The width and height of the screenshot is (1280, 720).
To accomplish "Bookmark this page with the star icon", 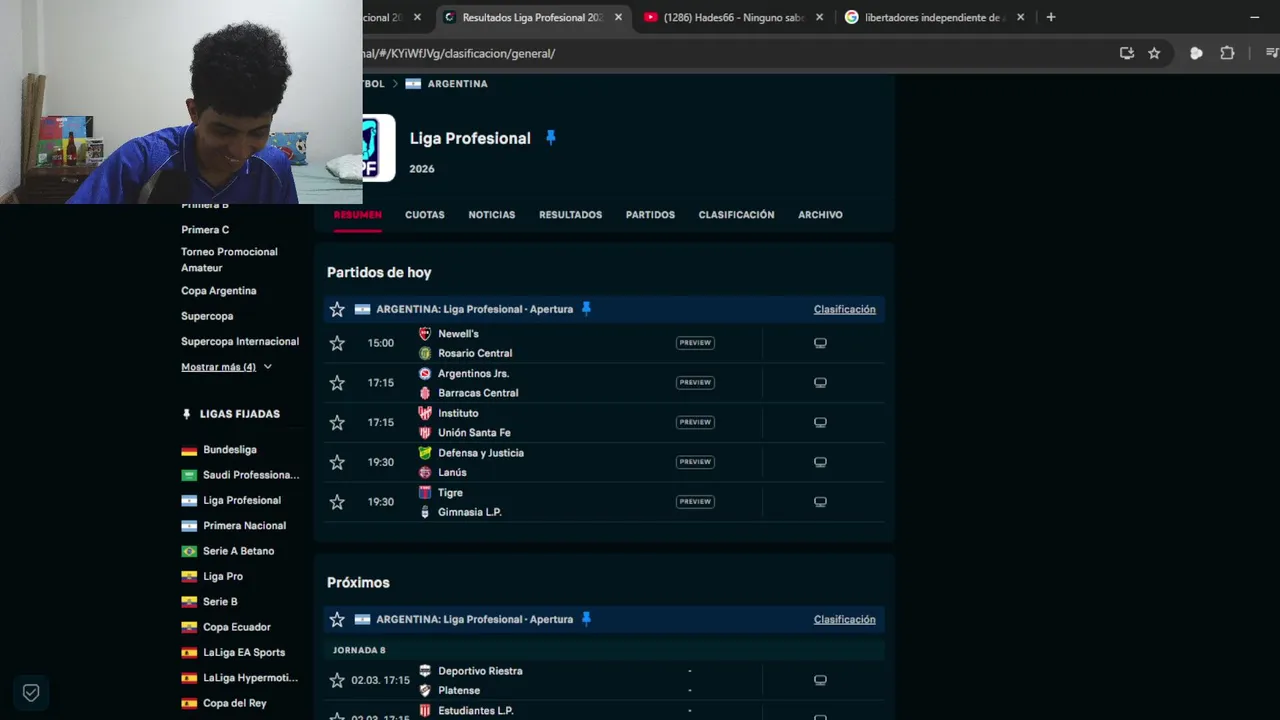I will (x=1154, y=53).
